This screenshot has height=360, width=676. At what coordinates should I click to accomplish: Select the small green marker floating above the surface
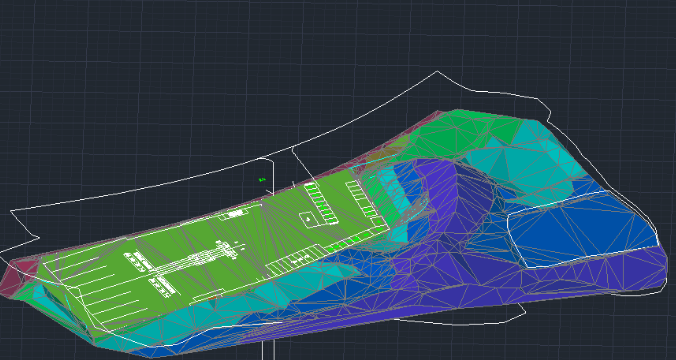click(x=262, y=179)
